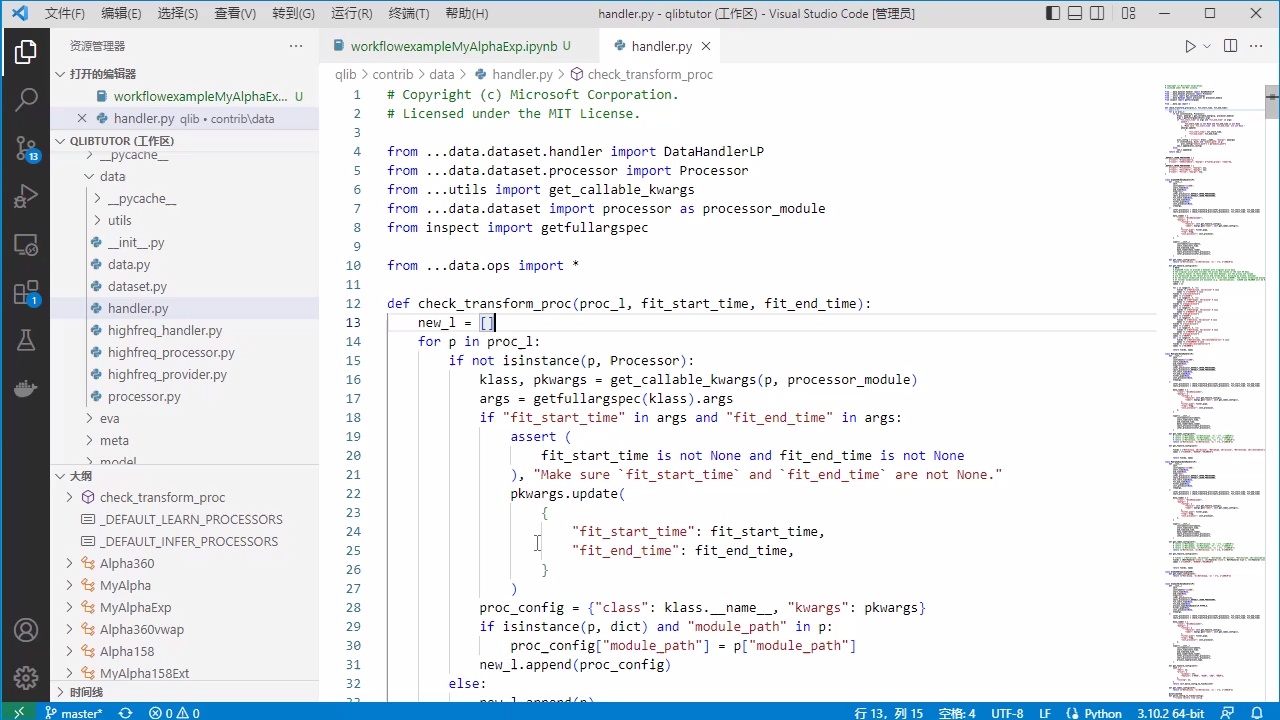The image size is (1280, 720).
Task: Click Python language mode in status bar
Action: [x=1103, y=713]
